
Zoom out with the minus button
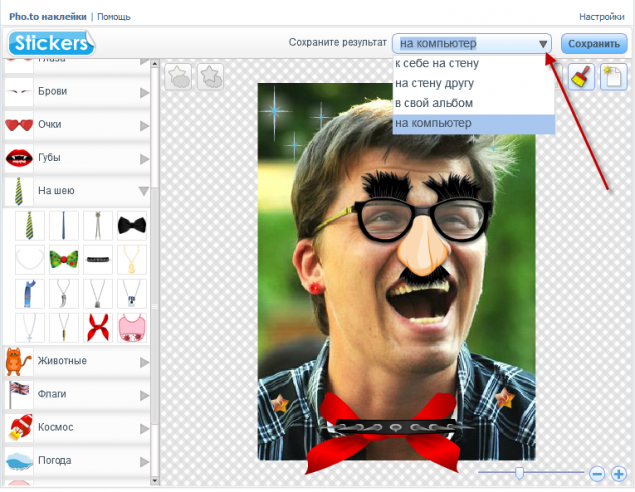tap(597, 473)
